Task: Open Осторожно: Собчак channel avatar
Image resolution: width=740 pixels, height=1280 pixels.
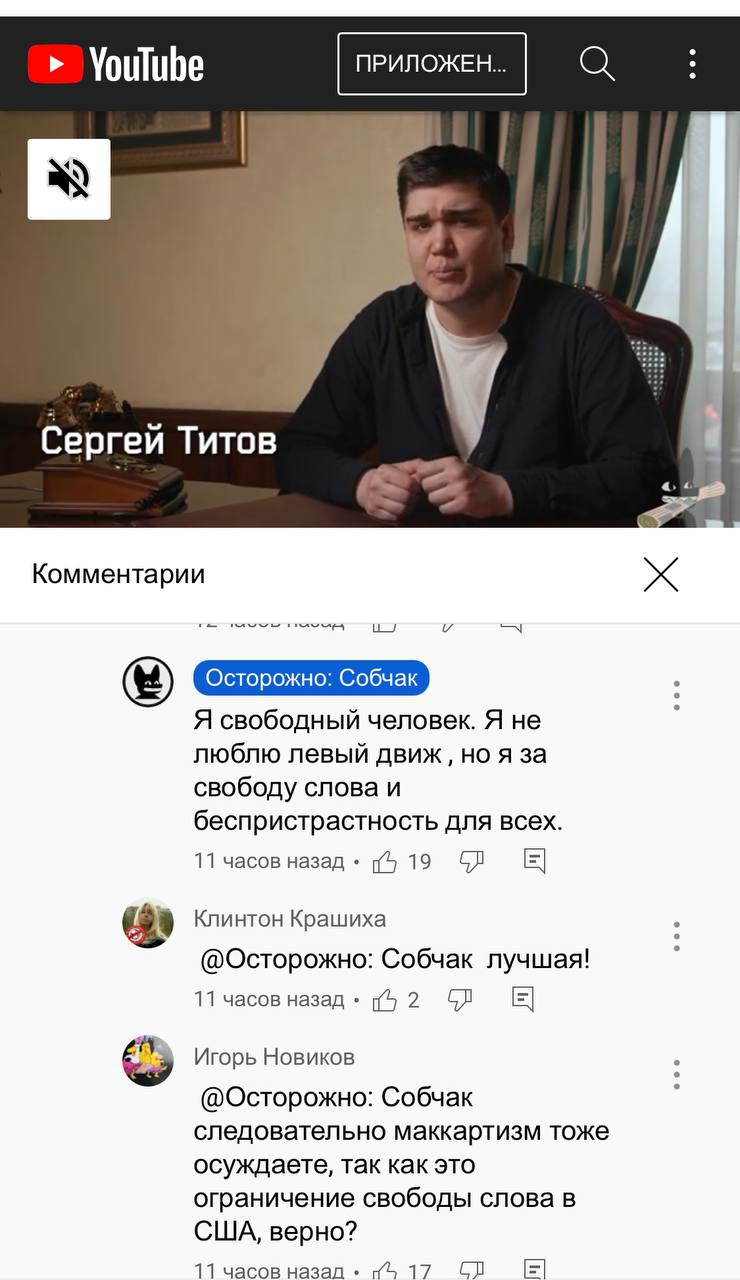Action: click(148, 682)
